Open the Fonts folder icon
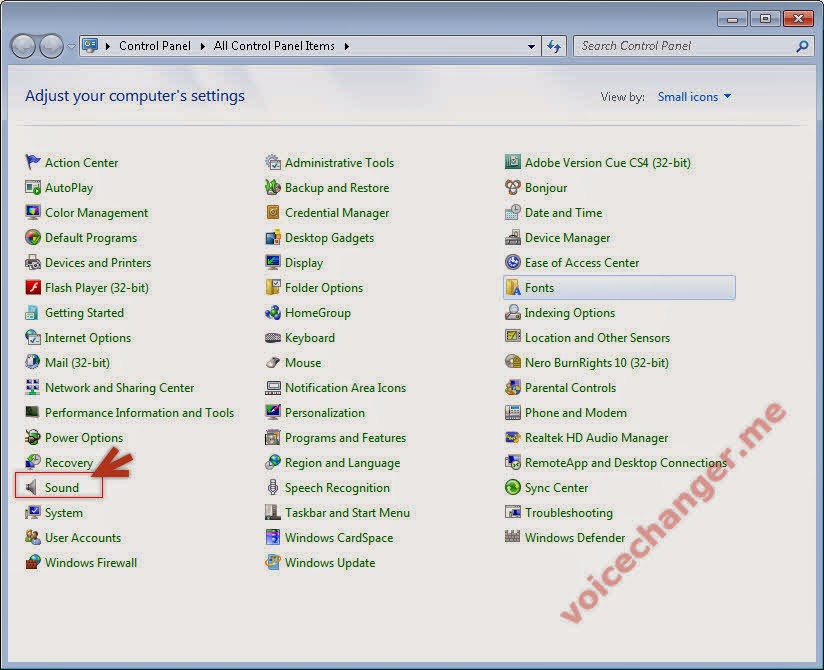 coord(513,287)
